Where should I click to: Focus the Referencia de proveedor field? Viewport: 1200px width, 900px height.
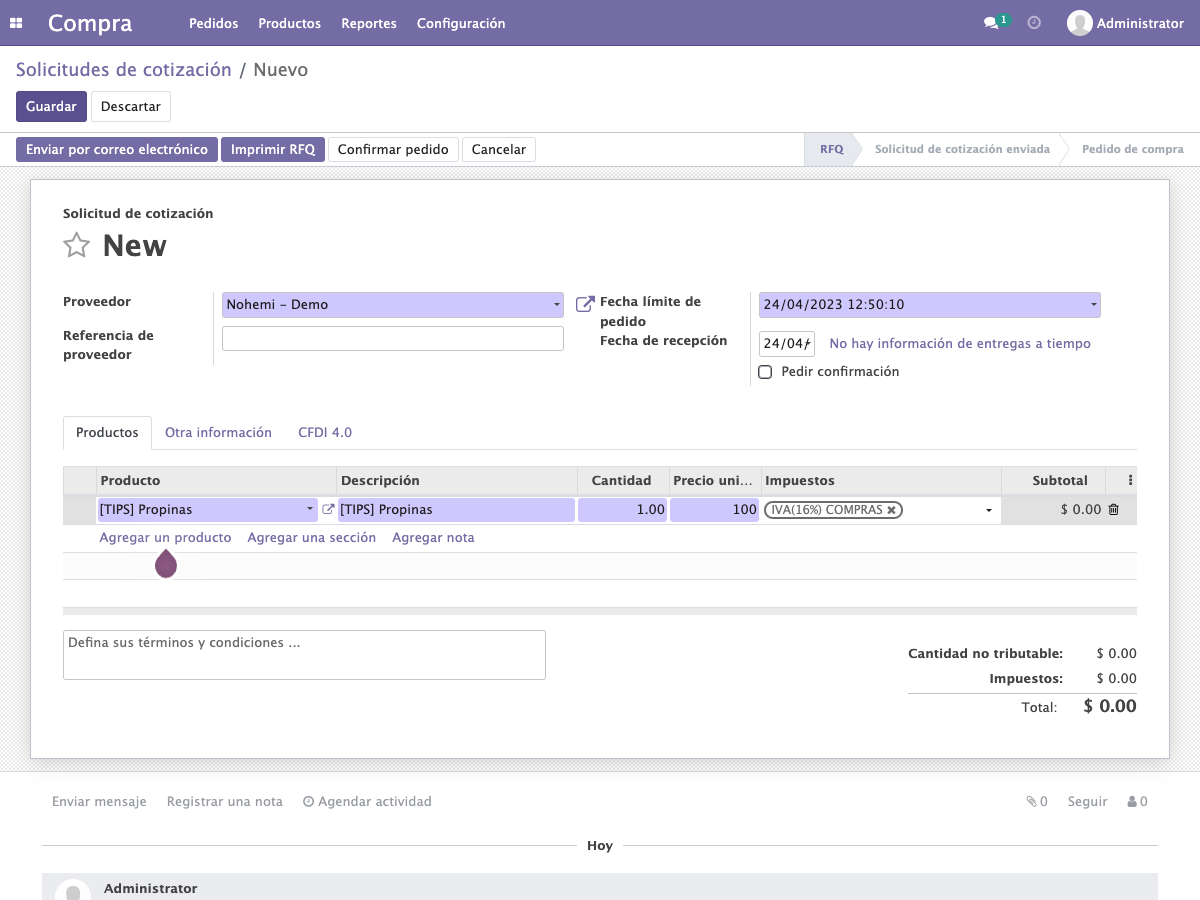coord(393,339)
